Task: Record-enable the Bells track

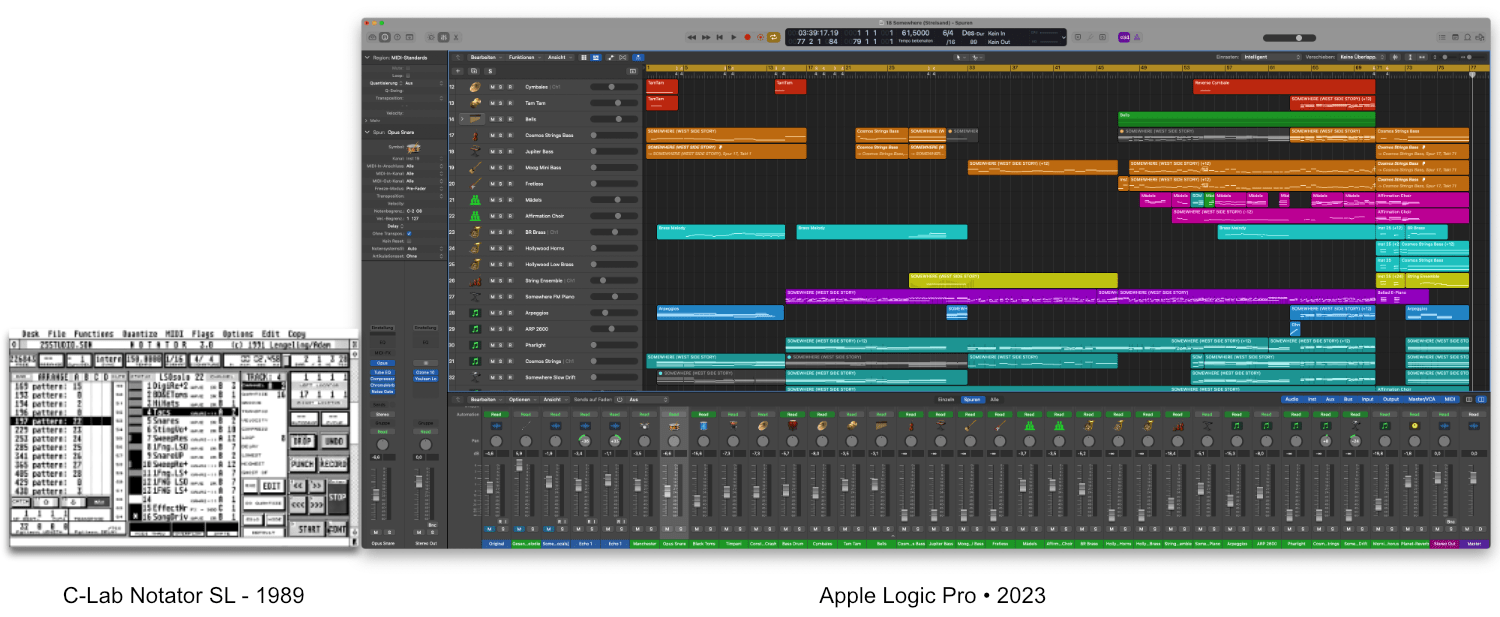Action: (x=510, y=119)
